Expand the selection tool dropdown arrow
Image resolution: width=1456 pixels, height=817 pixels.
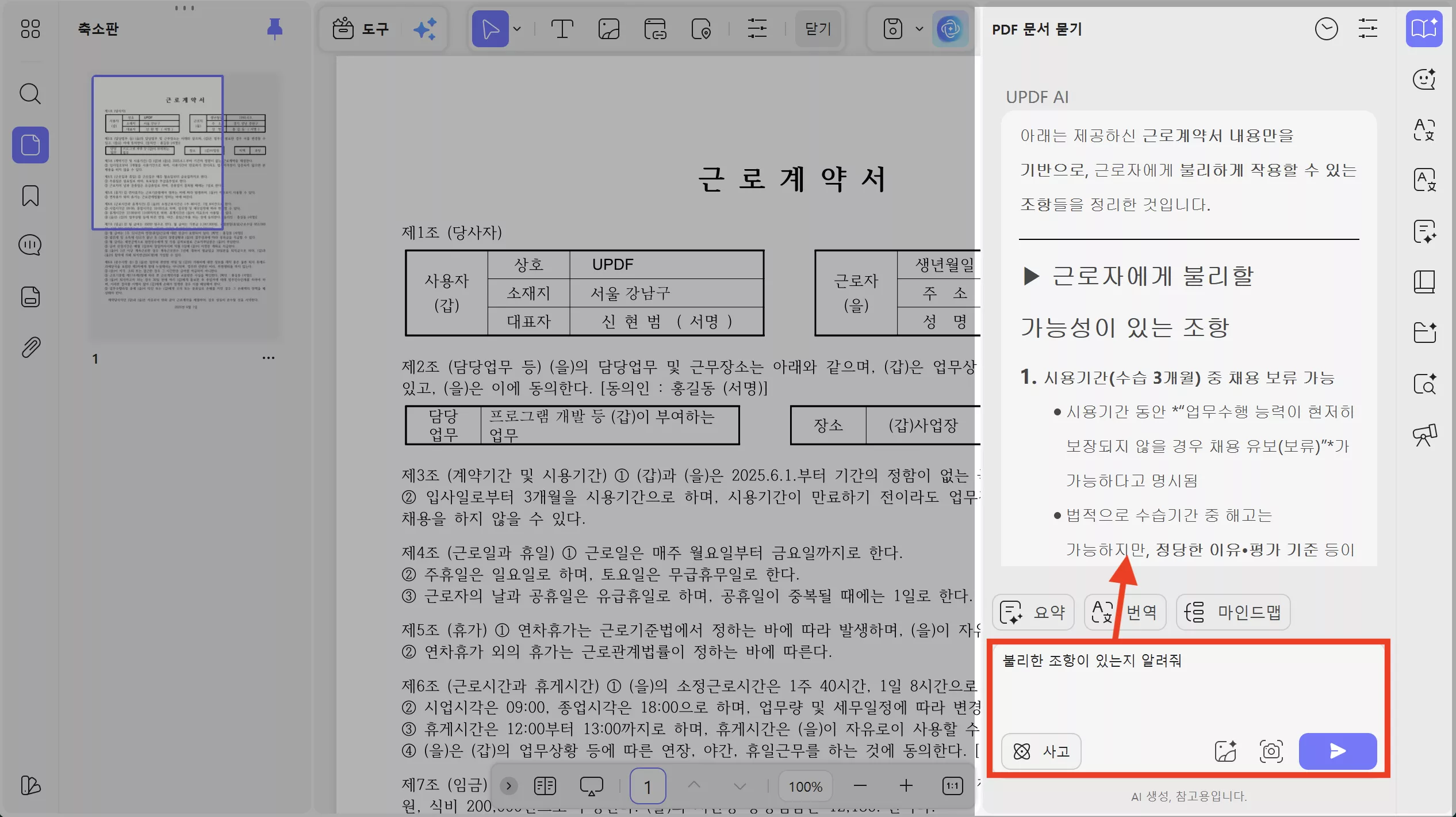[518, 28]
